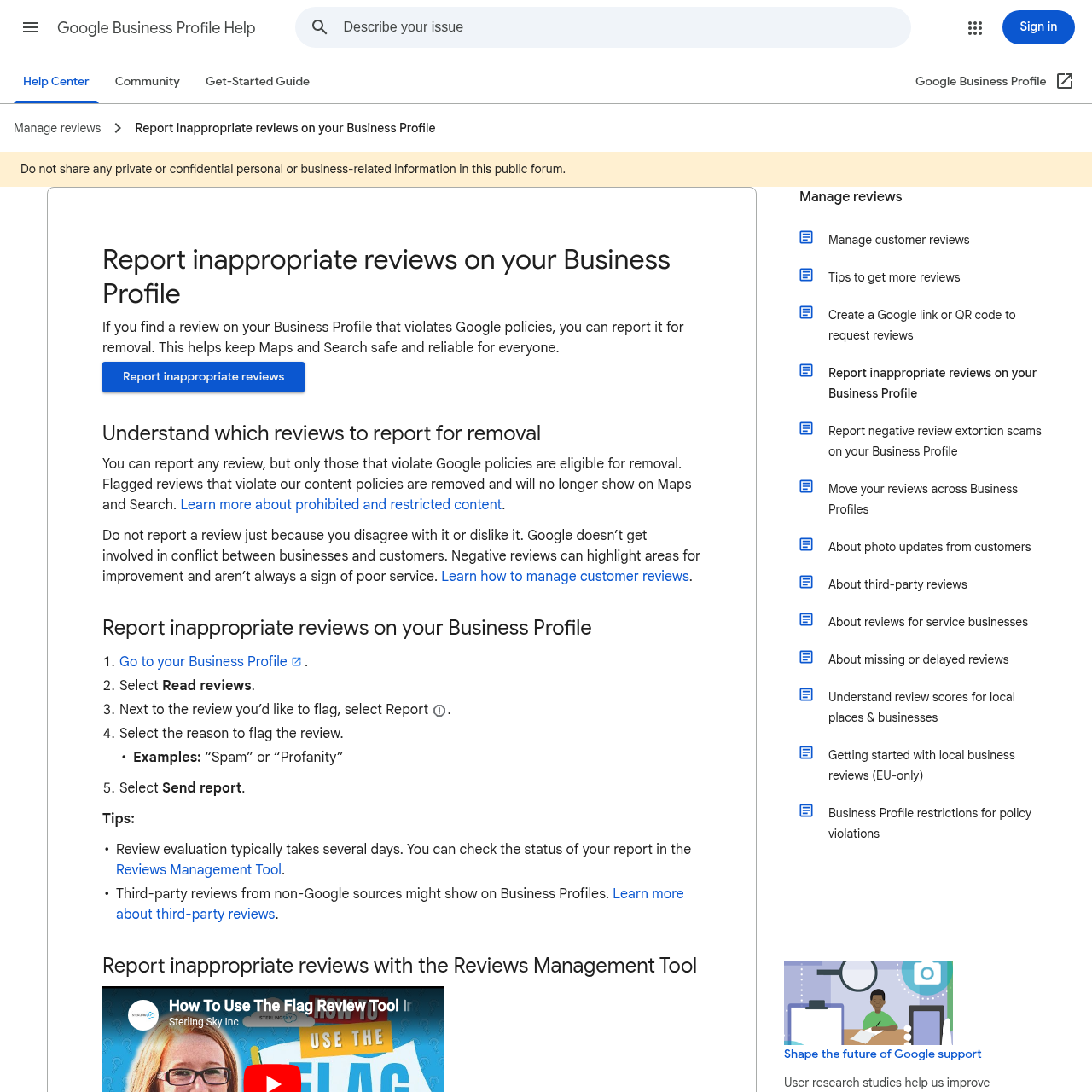Open Create a Google link or QR code article
This screenshot has width=1092, height=1092.
(922, 325)
